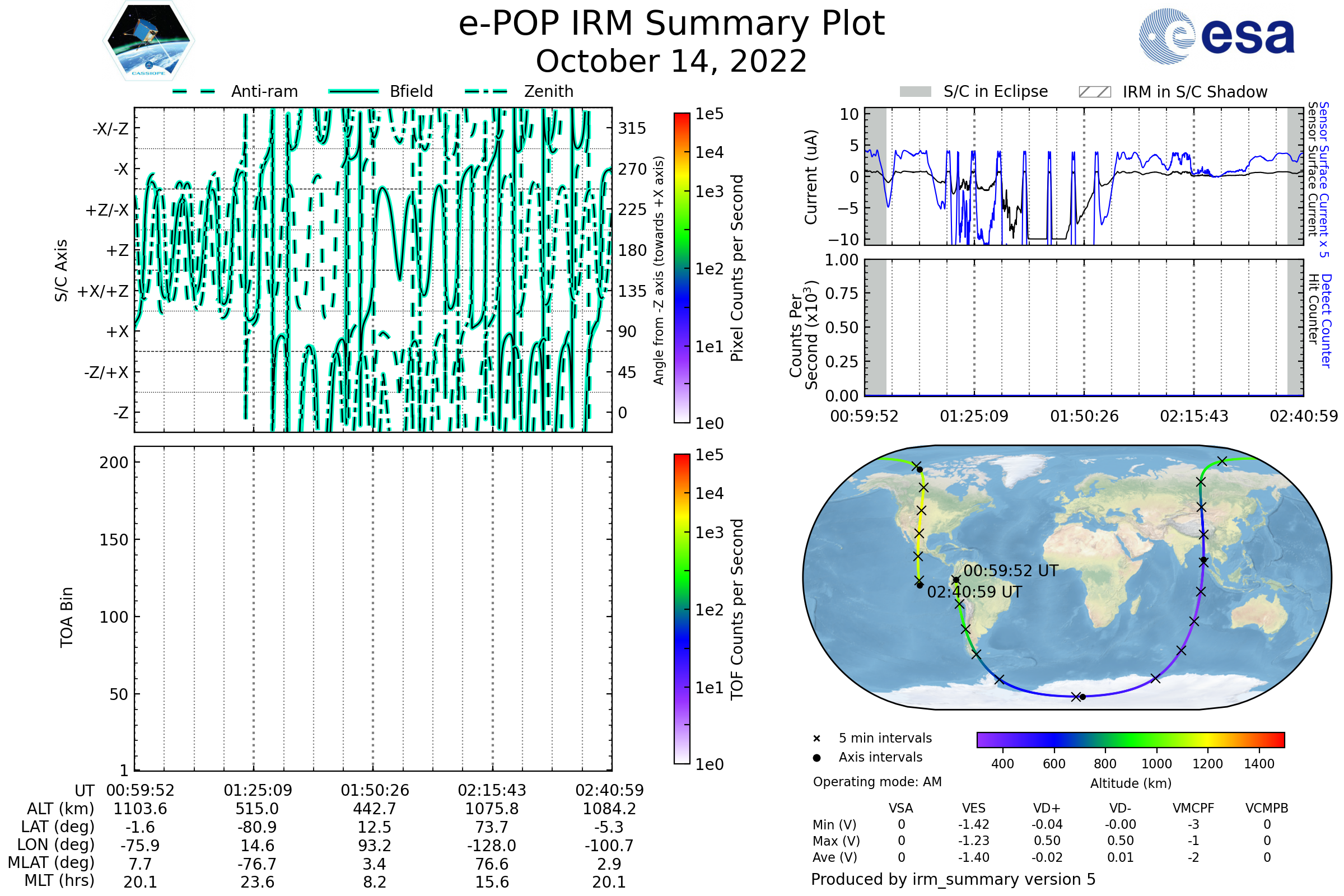Viewport: 1344px width, 896px height.
Task: Click the VES minimum value -1.42
Action: coord(974,824)
